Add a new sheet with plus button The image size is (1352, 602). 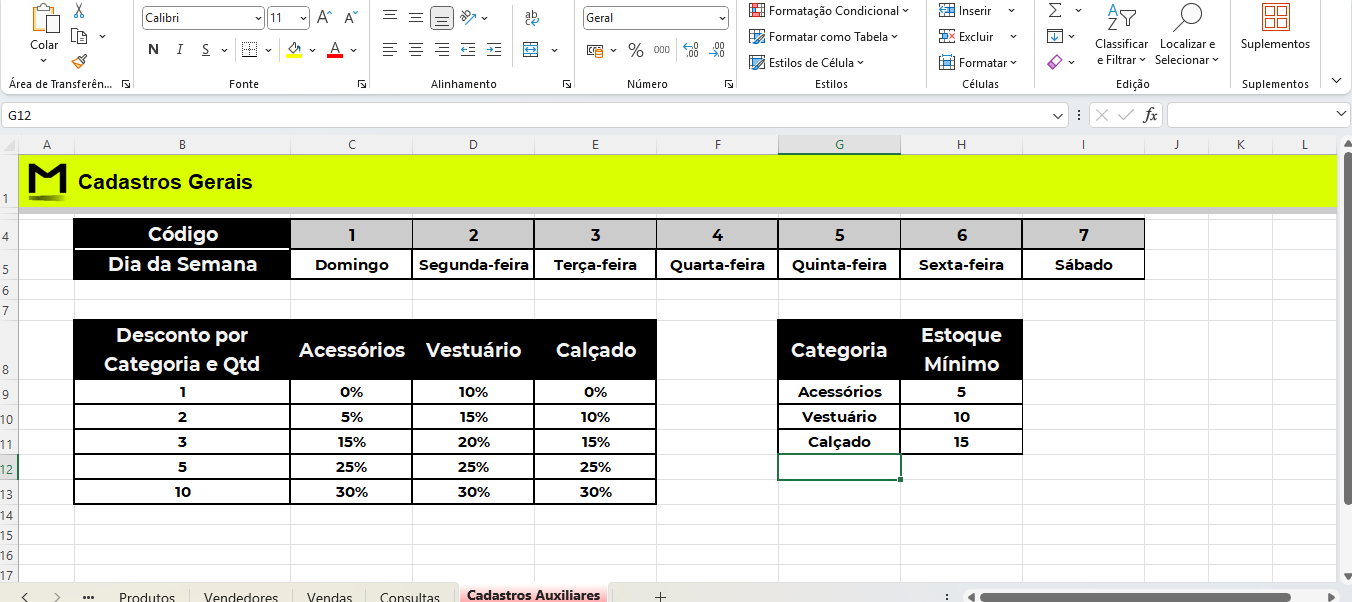pos(659,596)
